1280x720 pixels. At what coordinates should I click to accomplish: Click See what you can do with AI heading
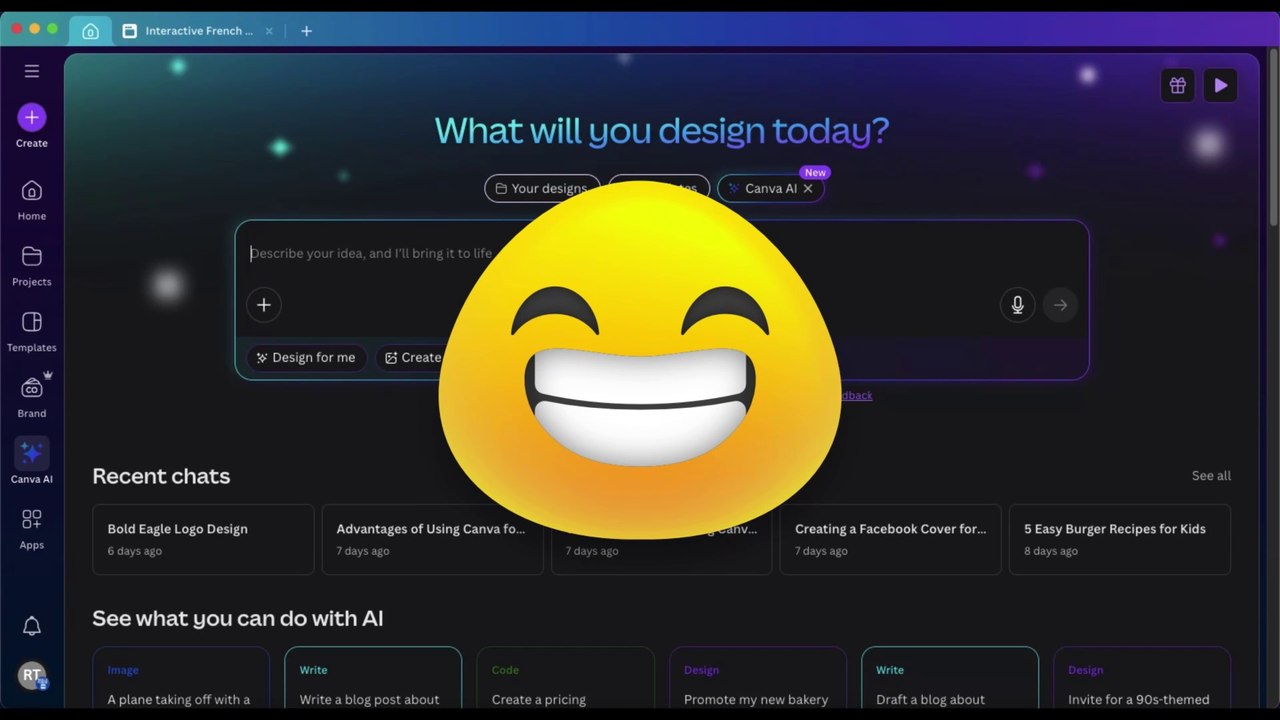click(238, 619)
